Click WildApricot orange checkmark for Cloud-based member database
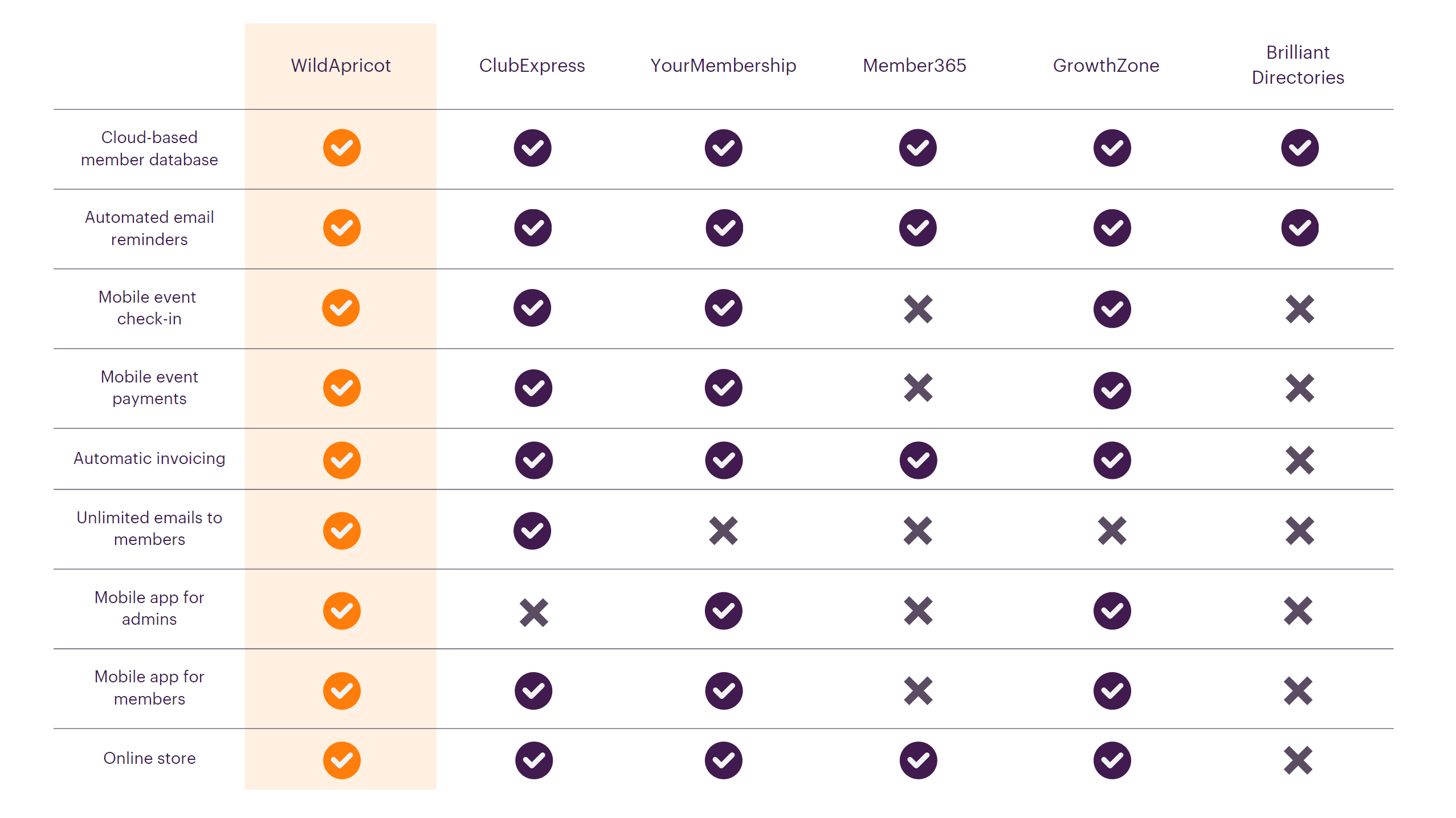The width and height of the screenshot is (1456, 818). pyautogui.click(x=341, y=148)
